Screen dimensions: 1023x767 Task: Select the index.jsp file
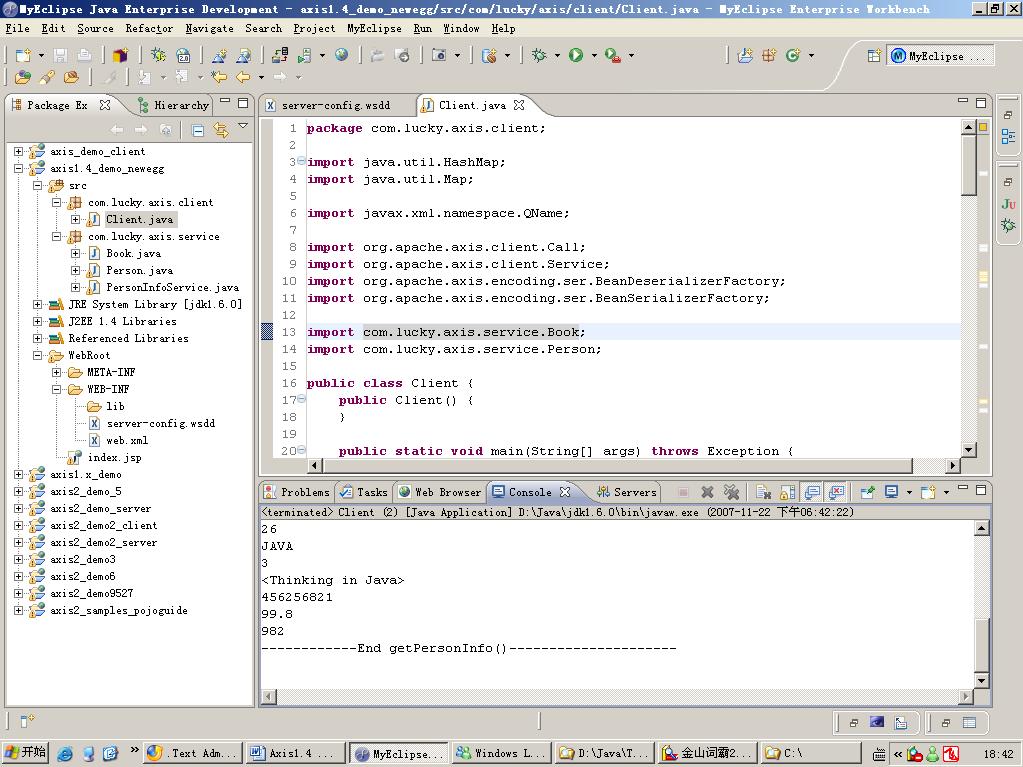tap(114, 457)
